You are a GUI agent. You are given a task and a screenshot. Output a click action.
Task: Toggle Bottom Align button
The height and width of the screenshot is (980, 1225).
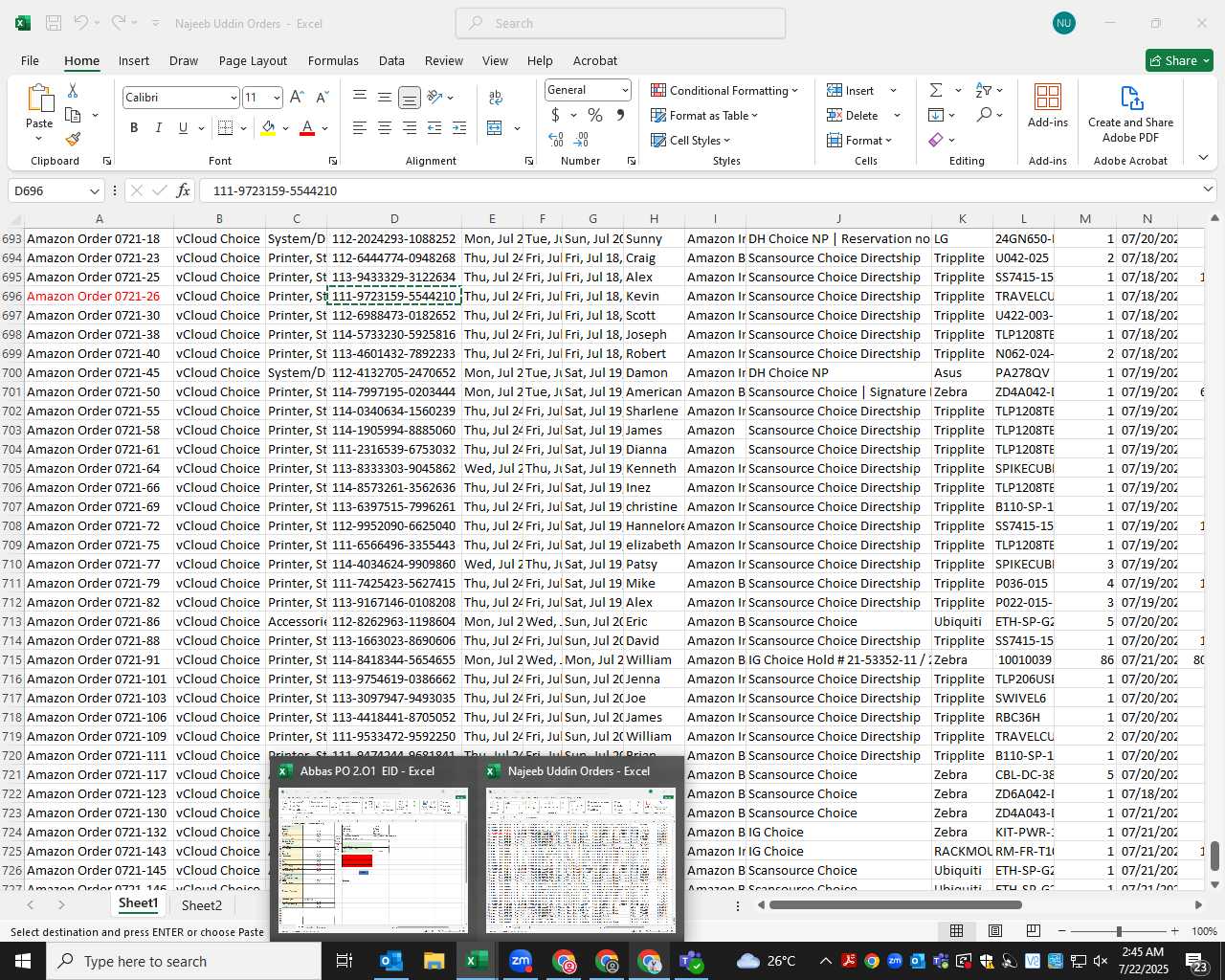pos(410,97)
